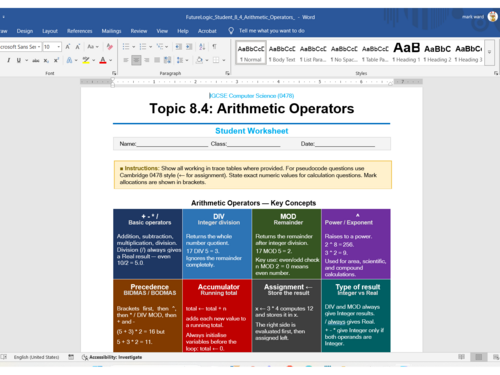Align text right

pos(147,60)
